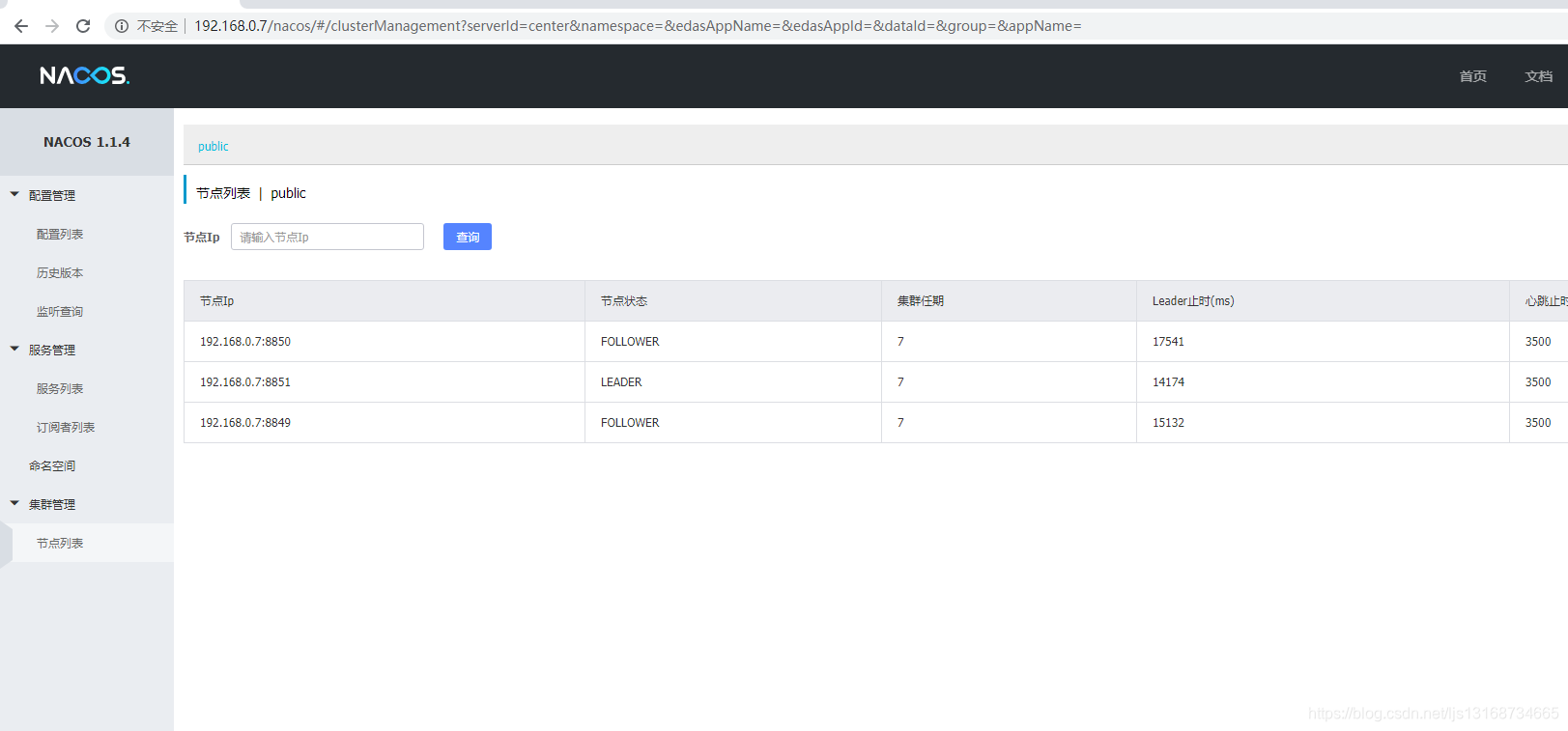Click the address bar URL
Image resolution: width=1568 pixels, height=731 pixels.
pyautogui.click(x=638, y=26)
